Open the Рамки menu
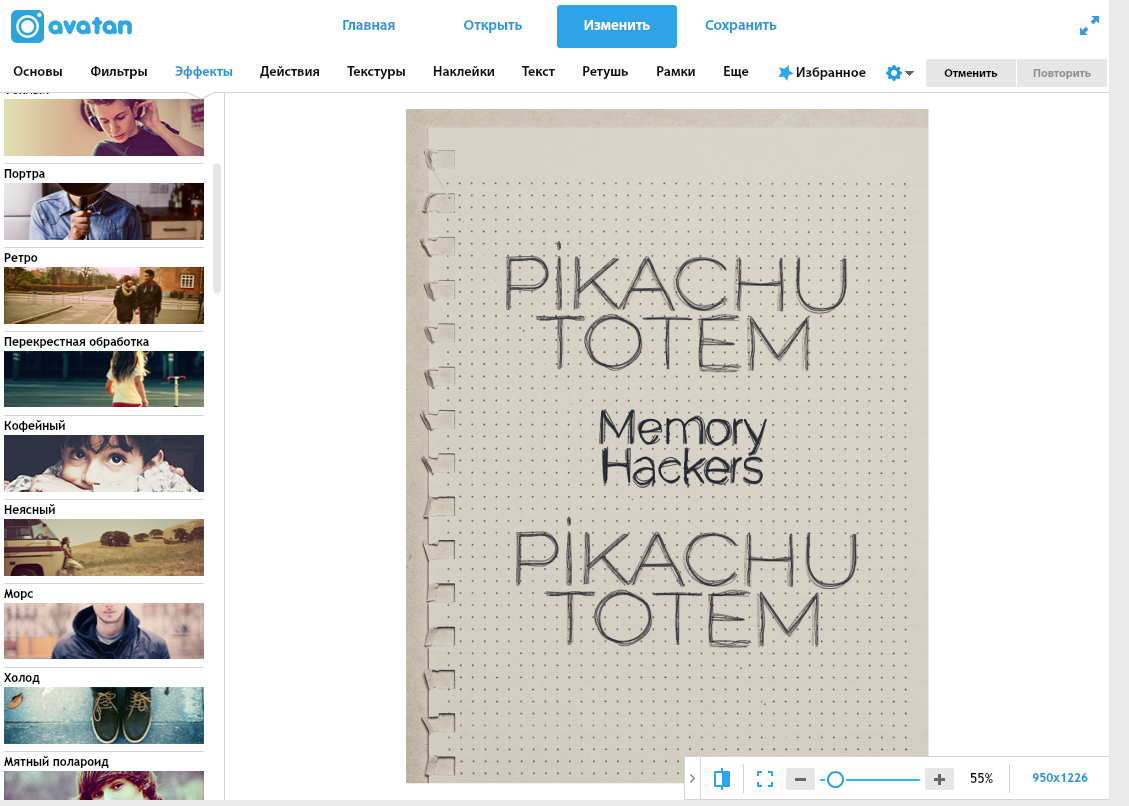 (x=675, y=71)
